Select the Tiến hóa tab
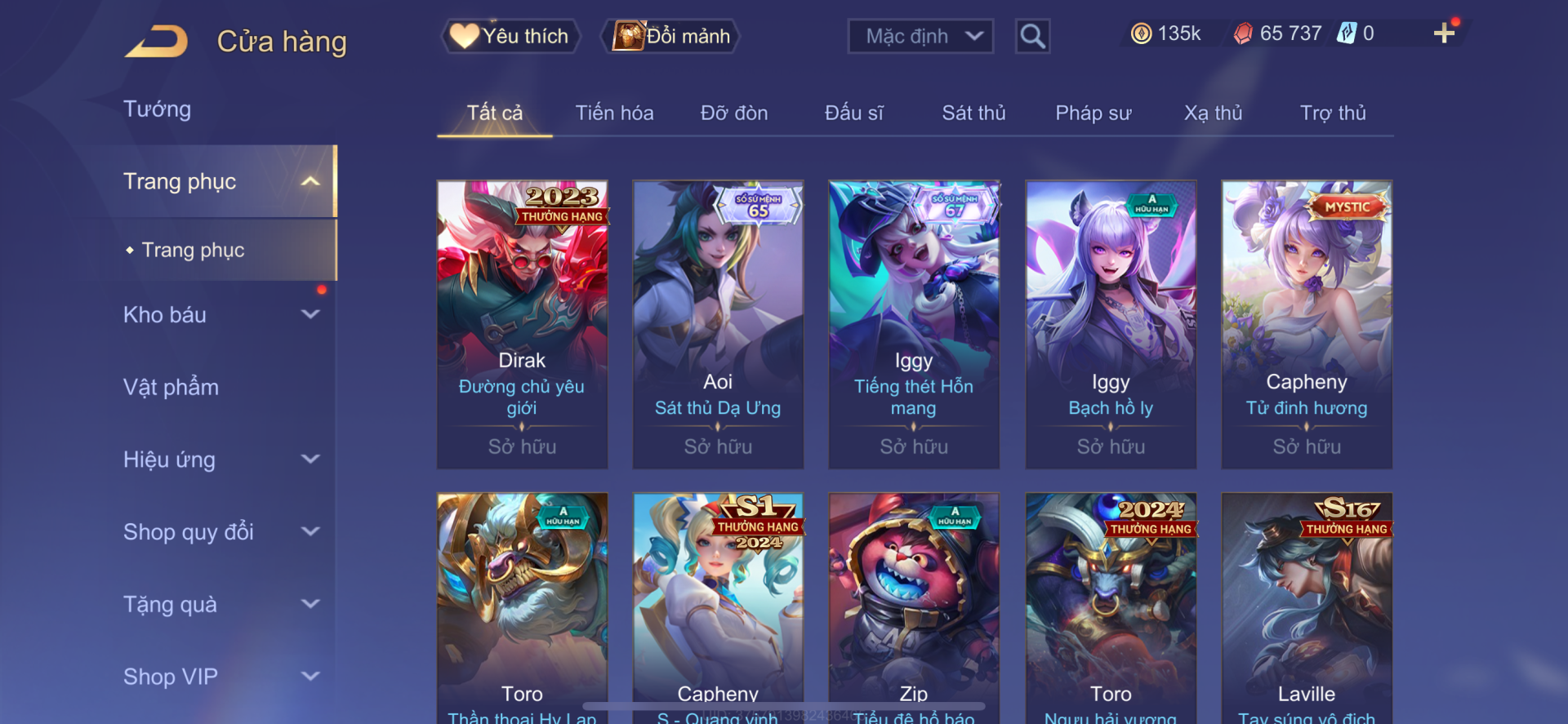Image resolution: width=1568 pixels, height=724 pixels. tap(614, 113)
